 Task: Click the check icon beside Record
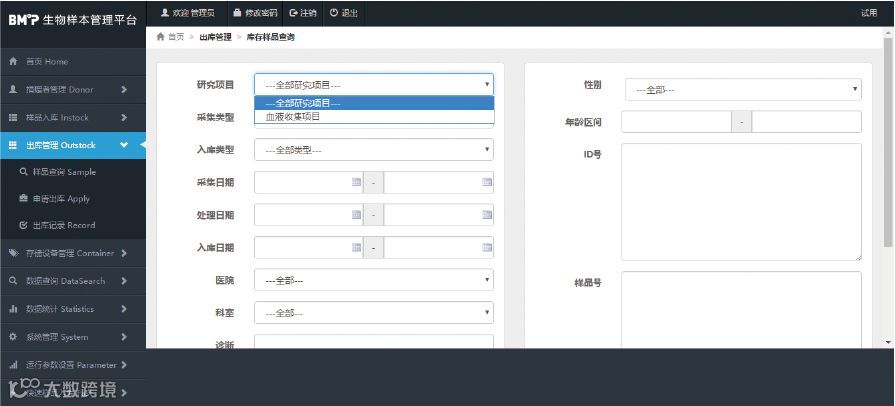23,225
